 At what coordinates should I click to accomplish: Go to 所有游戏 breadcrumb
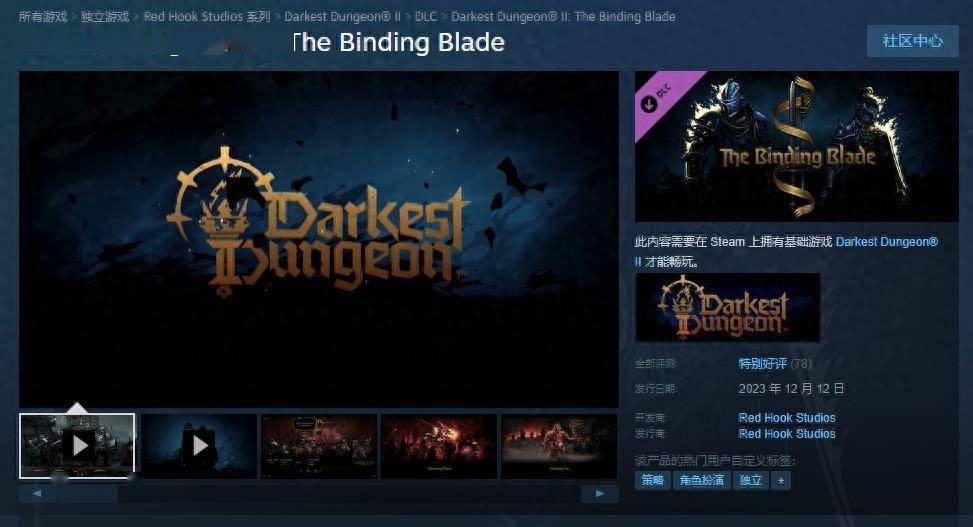click(x=43, y=17)
